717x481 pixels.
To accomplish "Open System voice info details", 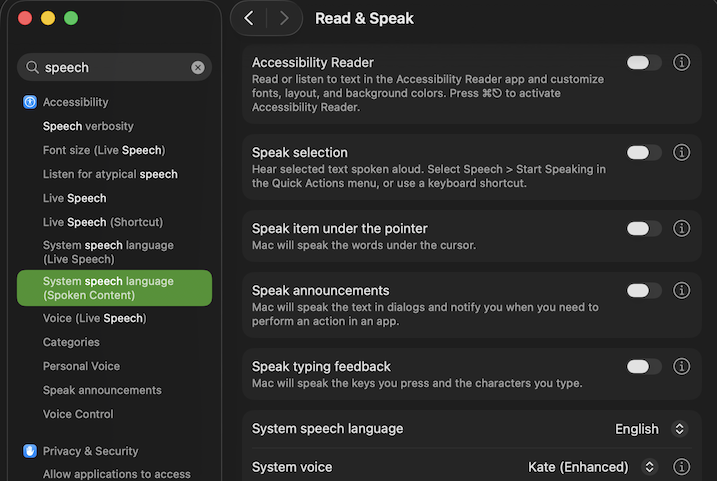I will (682, 467).
